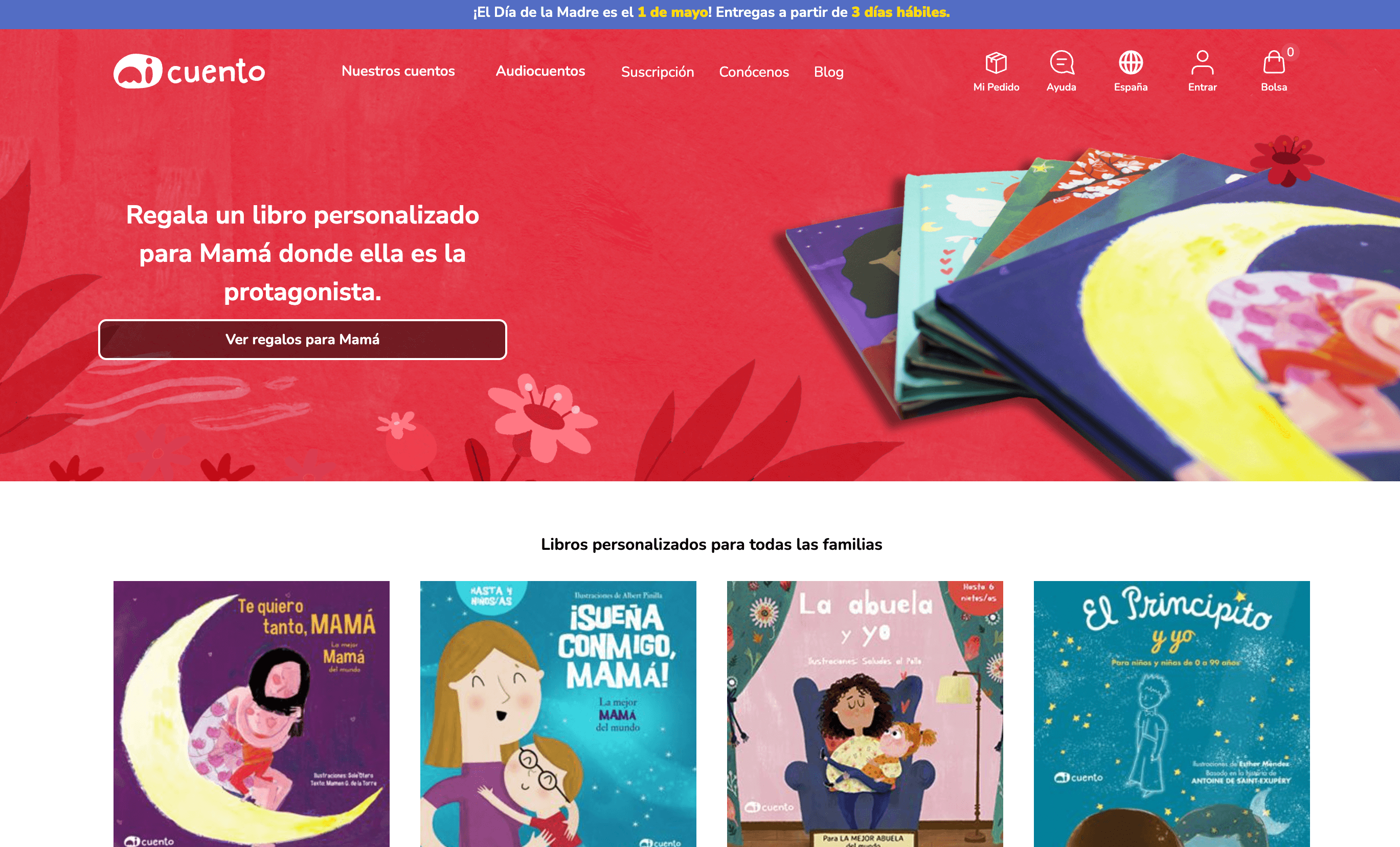Open the Audiocuentos menu item

pyautogui.click(x=540, y=71)
